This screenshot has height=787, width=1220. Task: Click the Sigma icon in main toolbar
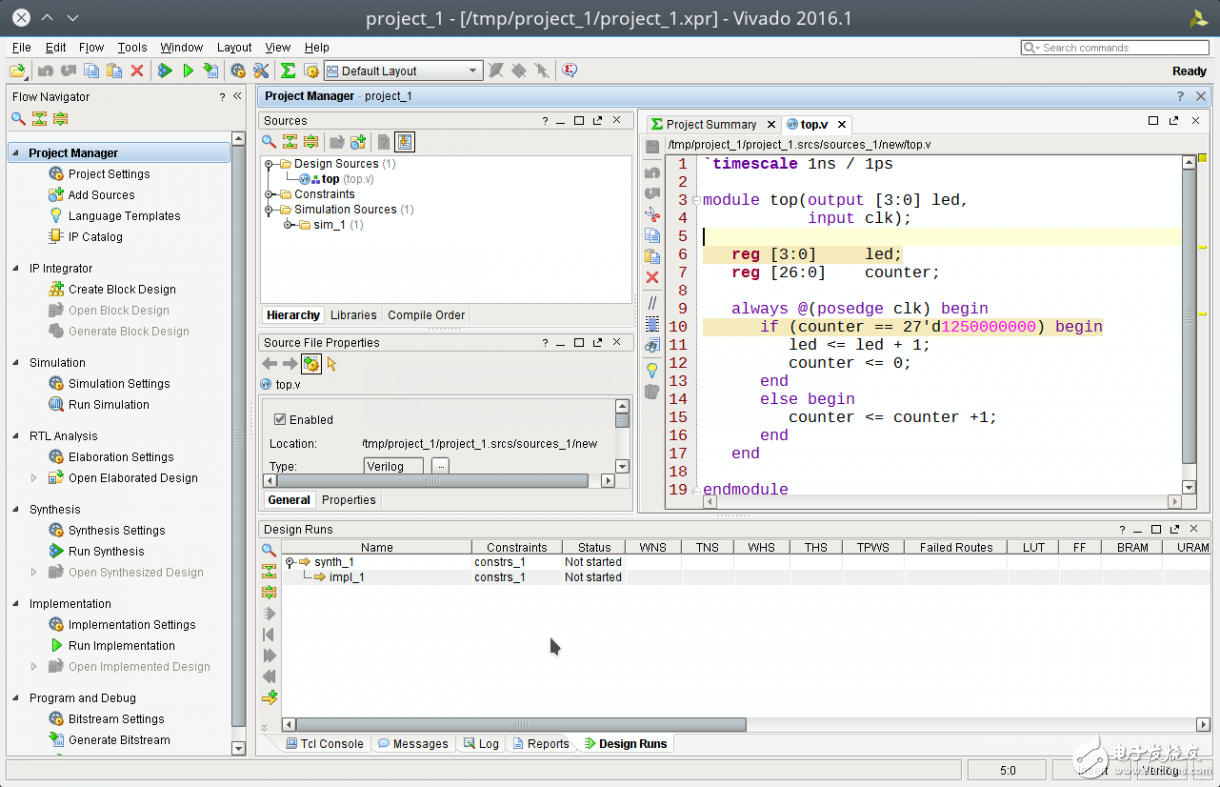tap(288, 71)
